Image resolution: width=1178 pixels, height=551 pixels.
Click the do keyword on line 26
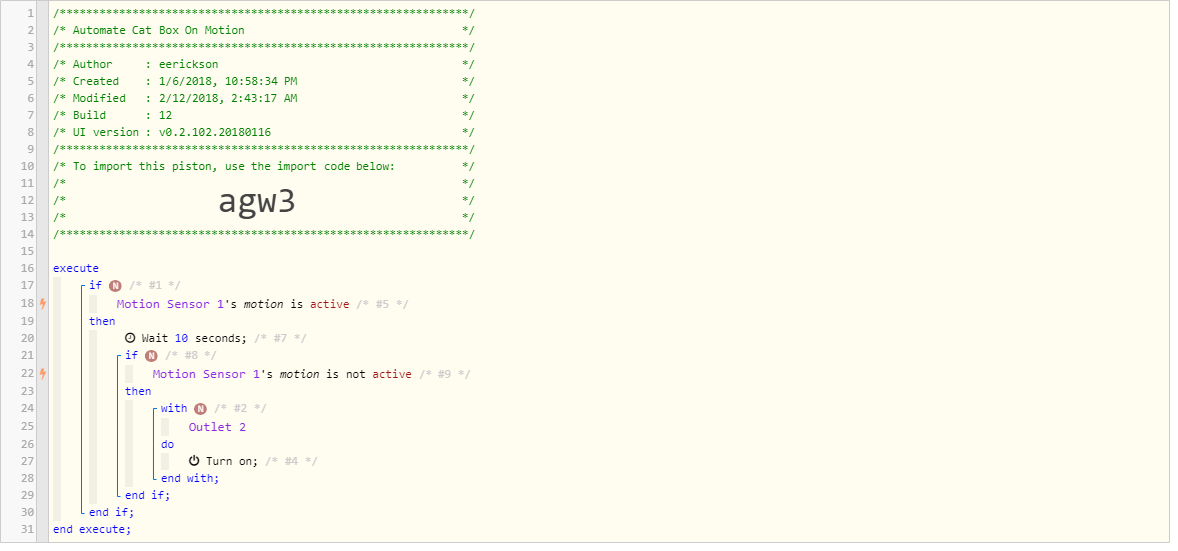(168, 444)
